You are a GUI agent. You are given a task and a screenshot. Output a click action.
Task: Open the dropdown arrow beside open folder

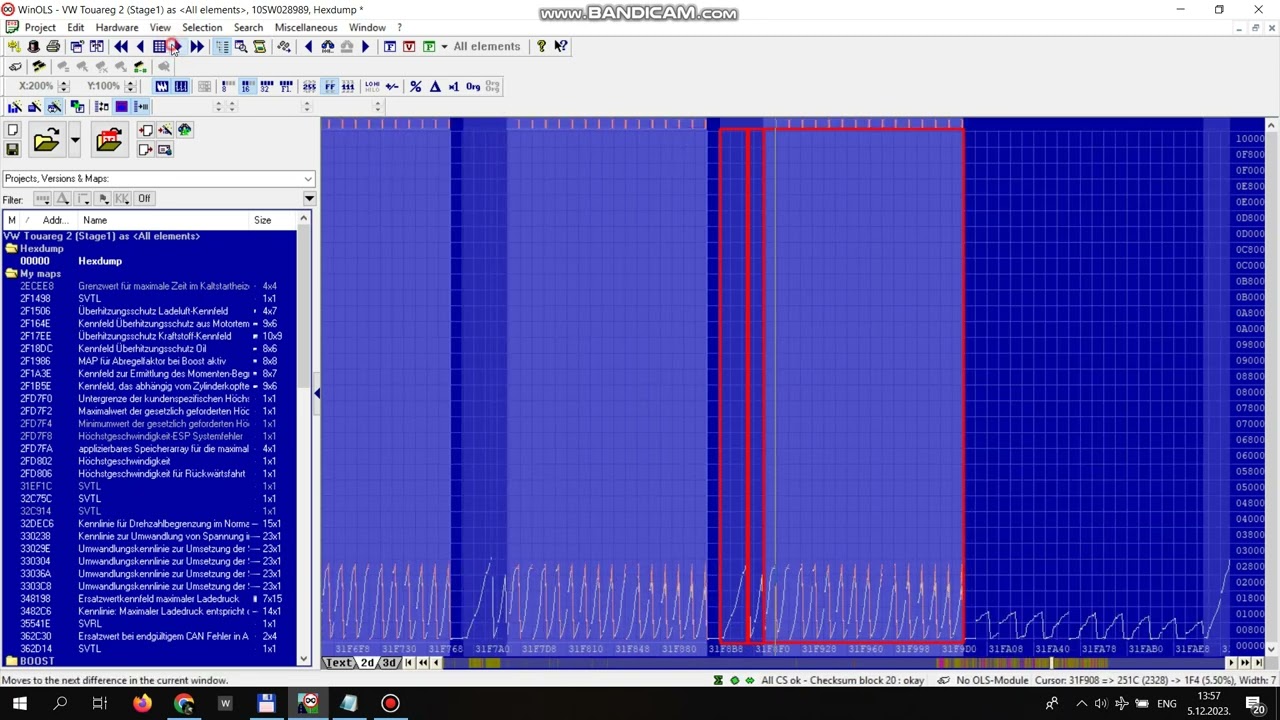pyautogui.click(x=74, y=140)
